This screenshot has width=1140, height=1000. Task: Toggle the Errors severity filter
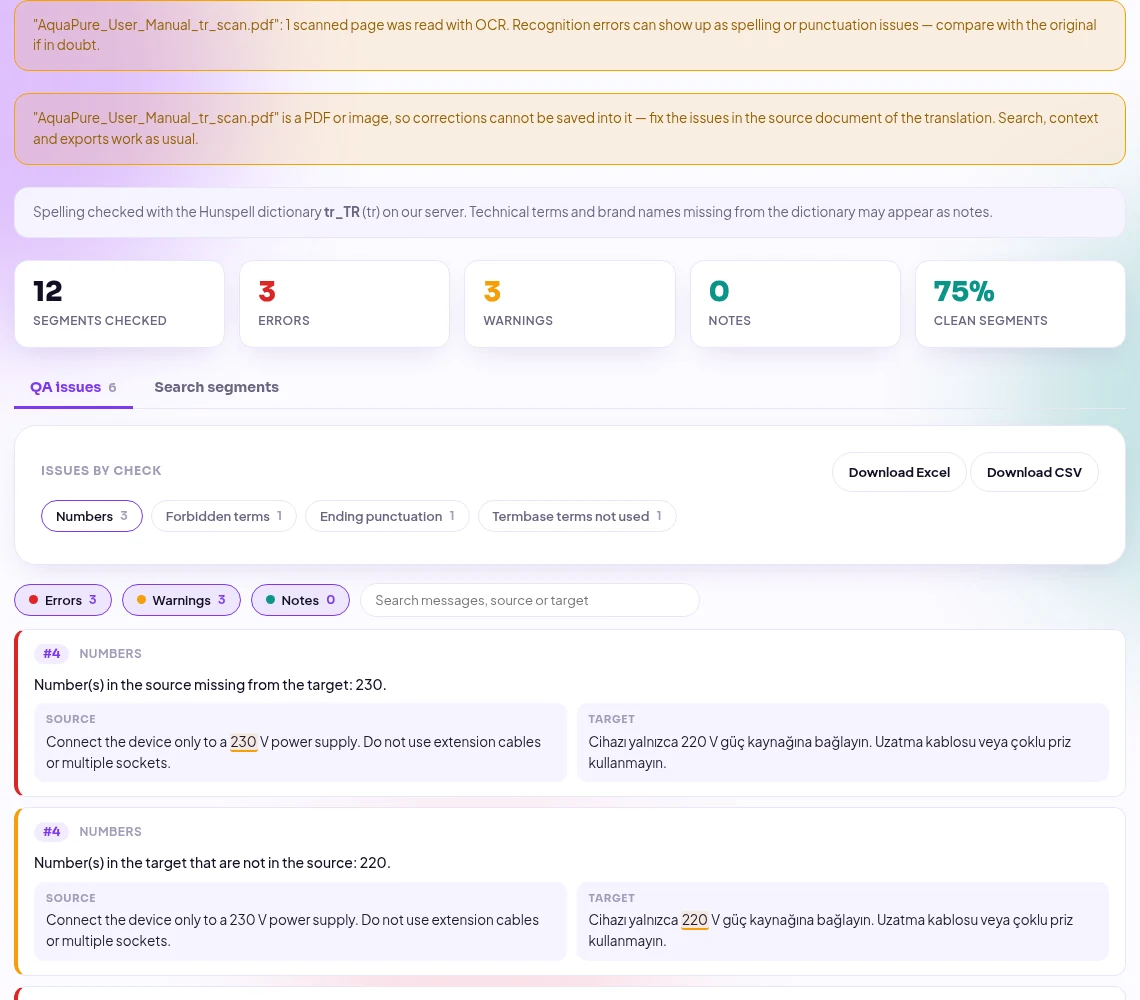63,600
